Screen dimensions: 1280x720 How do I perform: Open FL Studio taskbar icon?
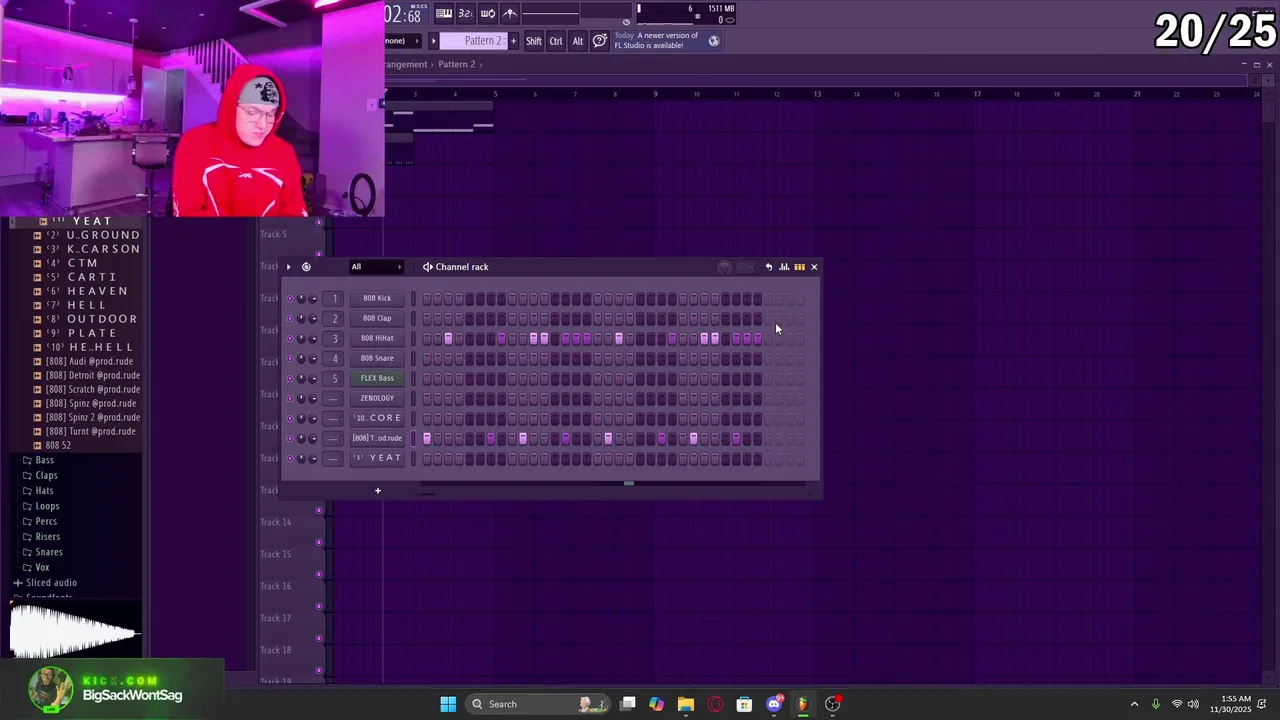(802, 704)
